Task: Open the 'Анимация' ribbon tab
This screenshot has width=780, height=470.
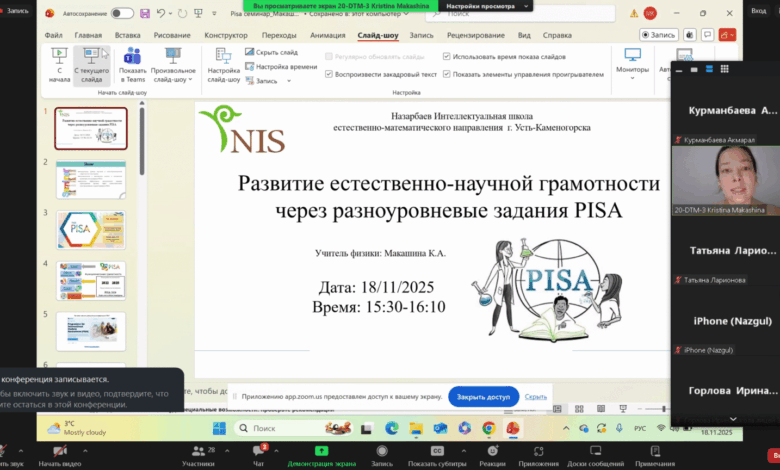Action: click(x=327, y=34)
